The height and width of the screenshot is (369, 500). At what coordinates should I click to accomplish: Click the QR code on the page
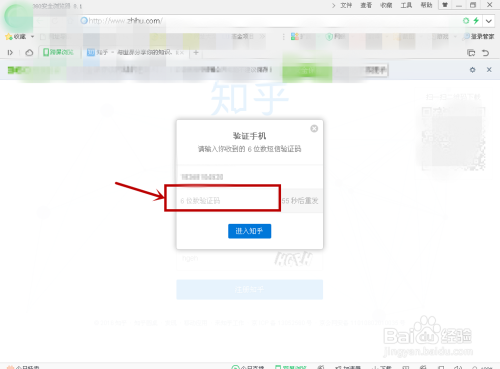click(x=453, y=138)
